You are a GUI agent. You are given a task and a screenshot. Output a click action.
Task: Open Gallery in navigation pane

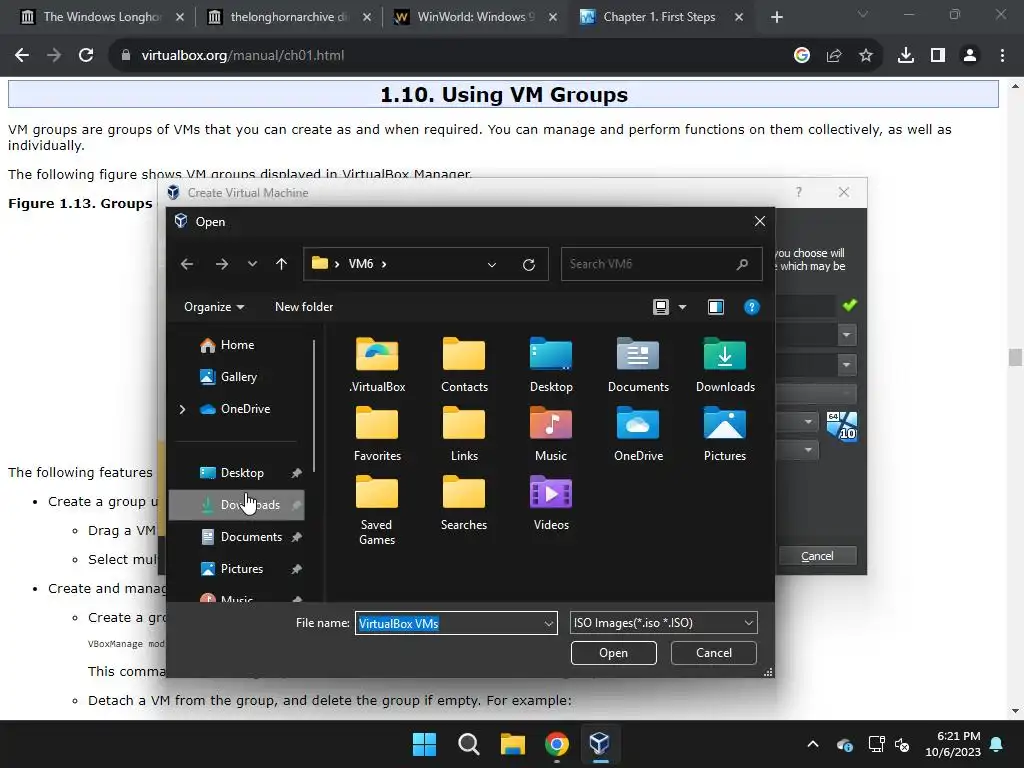pyautogui.click(x=229, y=377)
